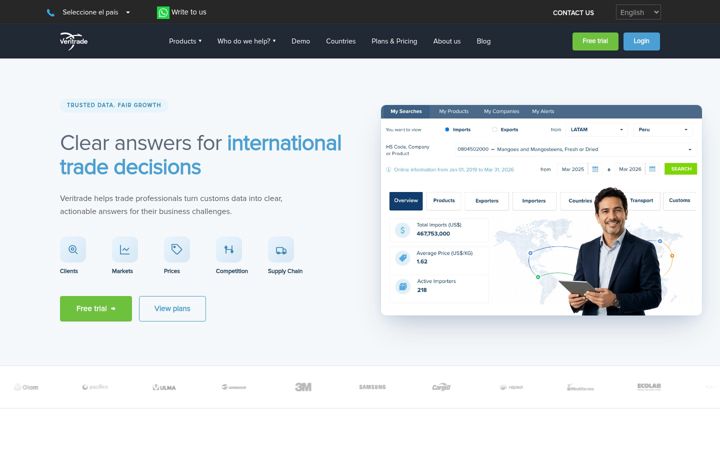Viewport: 720px width, 450px height.
Task: Click the Mar 2025 start date field
Action: pyautogui.click(x=573, y=169)
